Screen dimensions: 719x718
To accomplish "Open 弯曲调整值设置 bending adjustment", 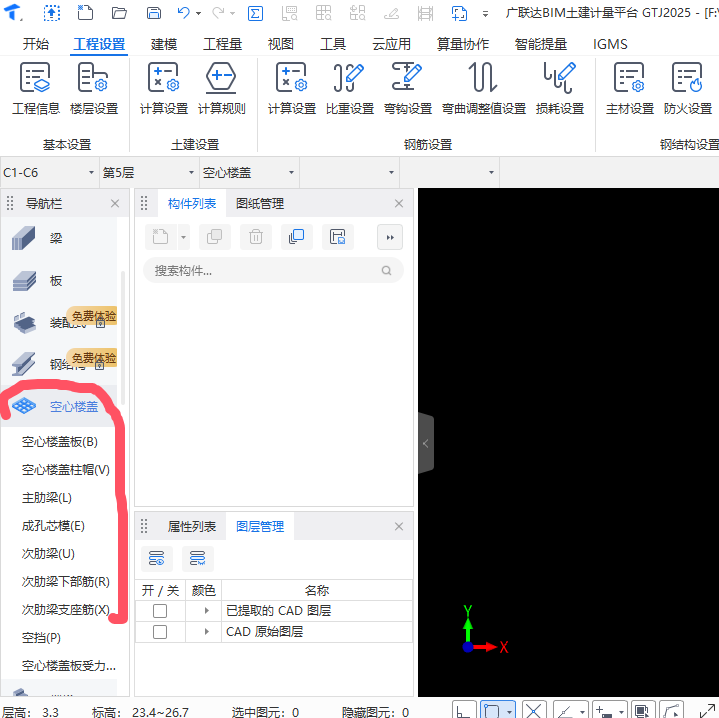I will click(x=483, y=88).
